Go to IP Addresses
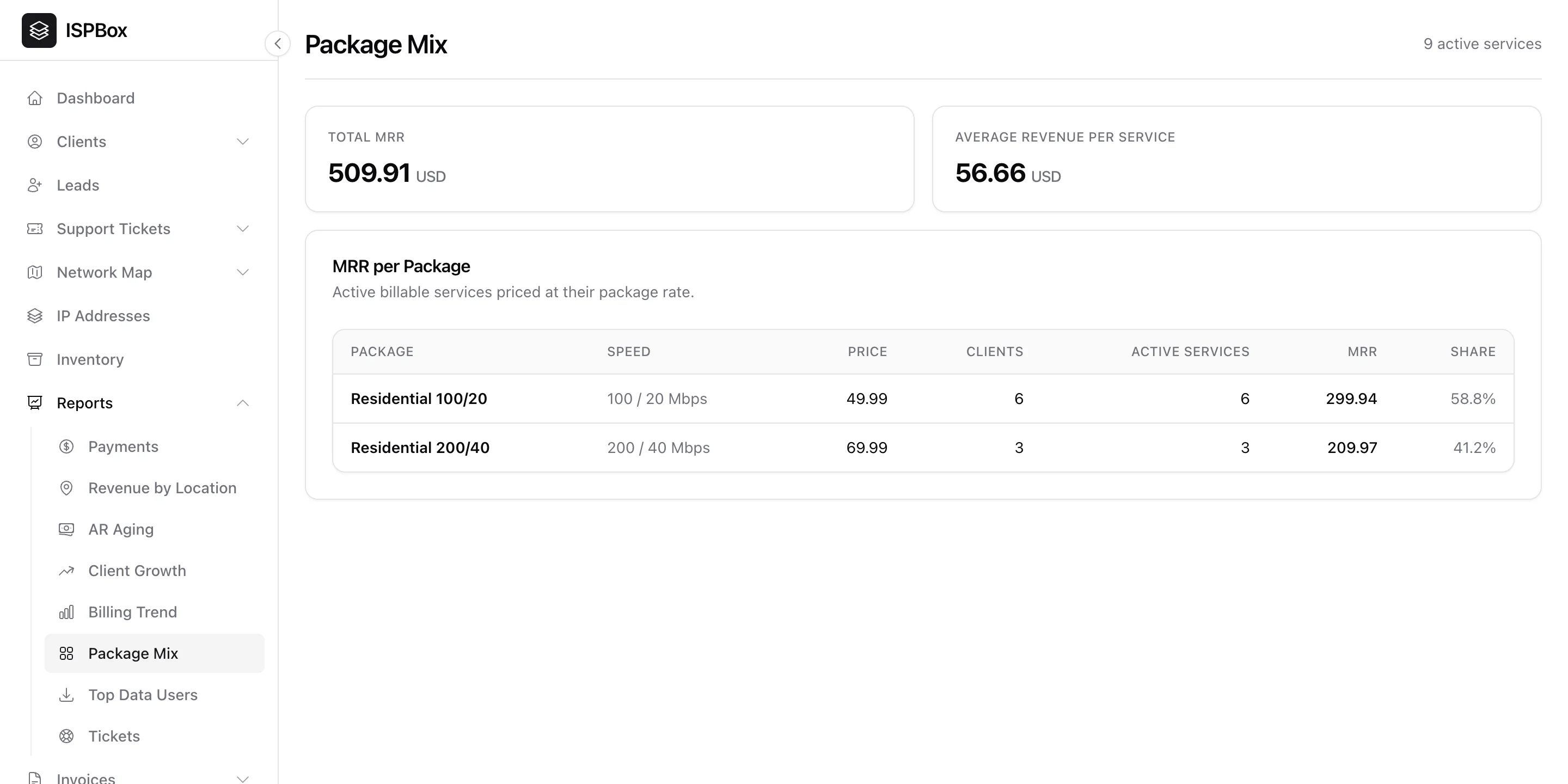The image size is (1568, 784). pyautogui.click(x=139, y=316)
